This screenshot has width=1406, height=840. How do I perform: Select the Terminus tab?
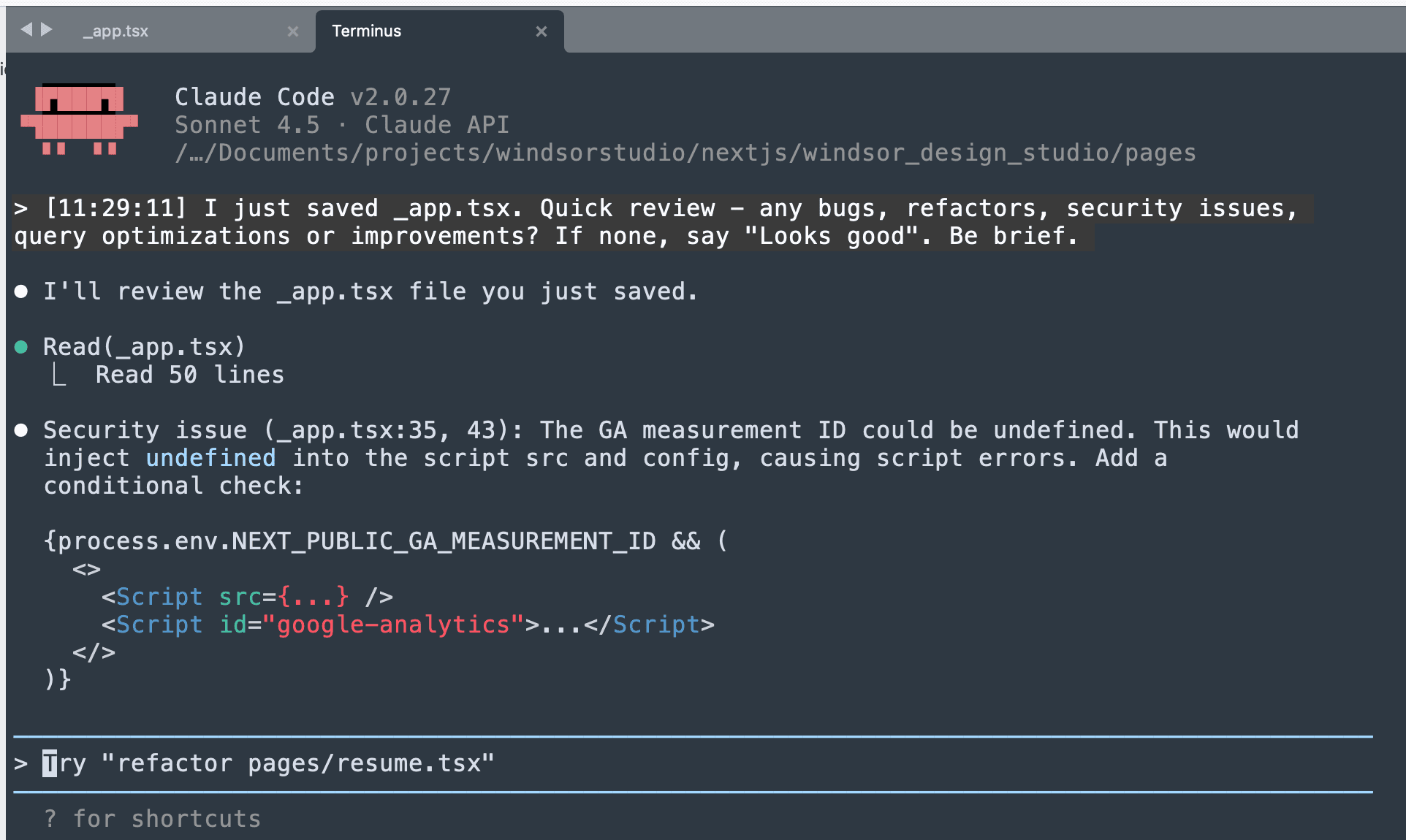(367, 31)
